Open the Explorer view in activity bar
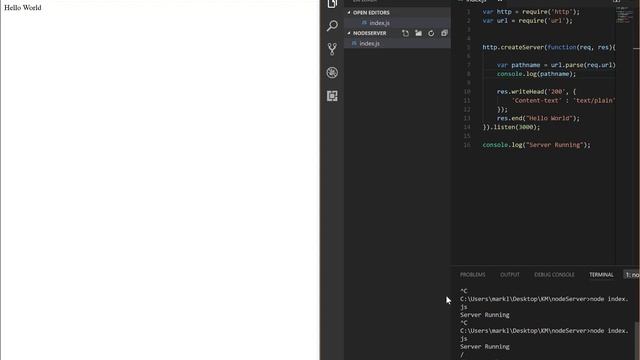The width and height of the screenshot is (640, 360). click(332, 4)
